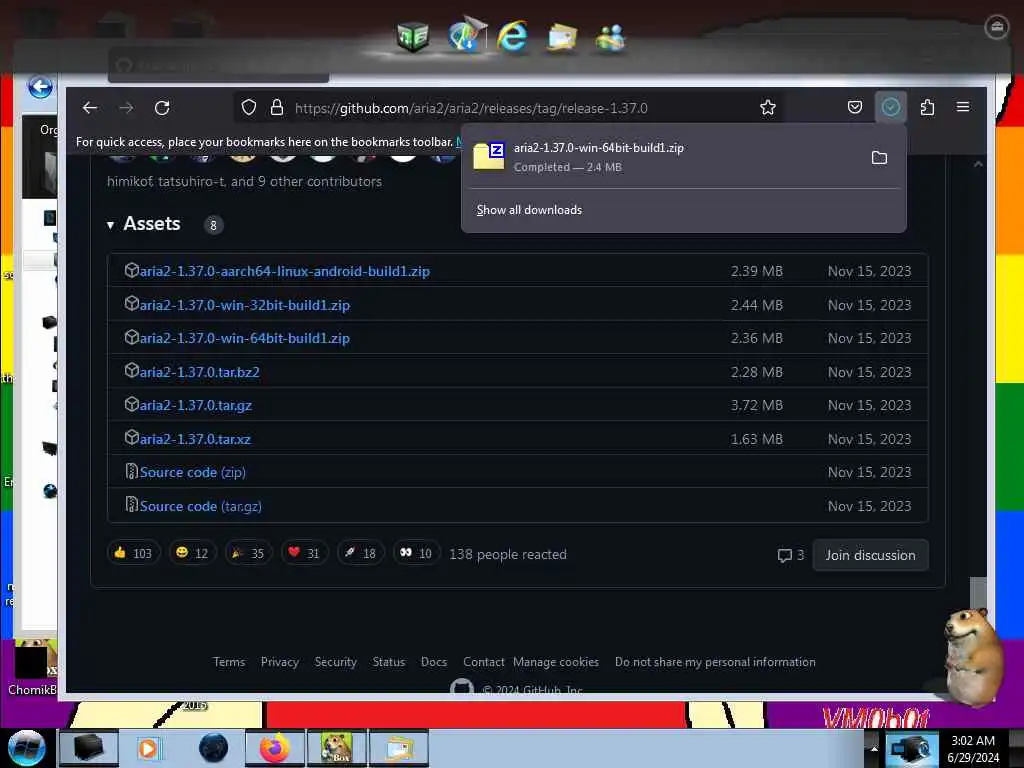1024x768 pixels.
Task: Click Show all downloads
Action: pyautogui.click(x=529, y=210)
